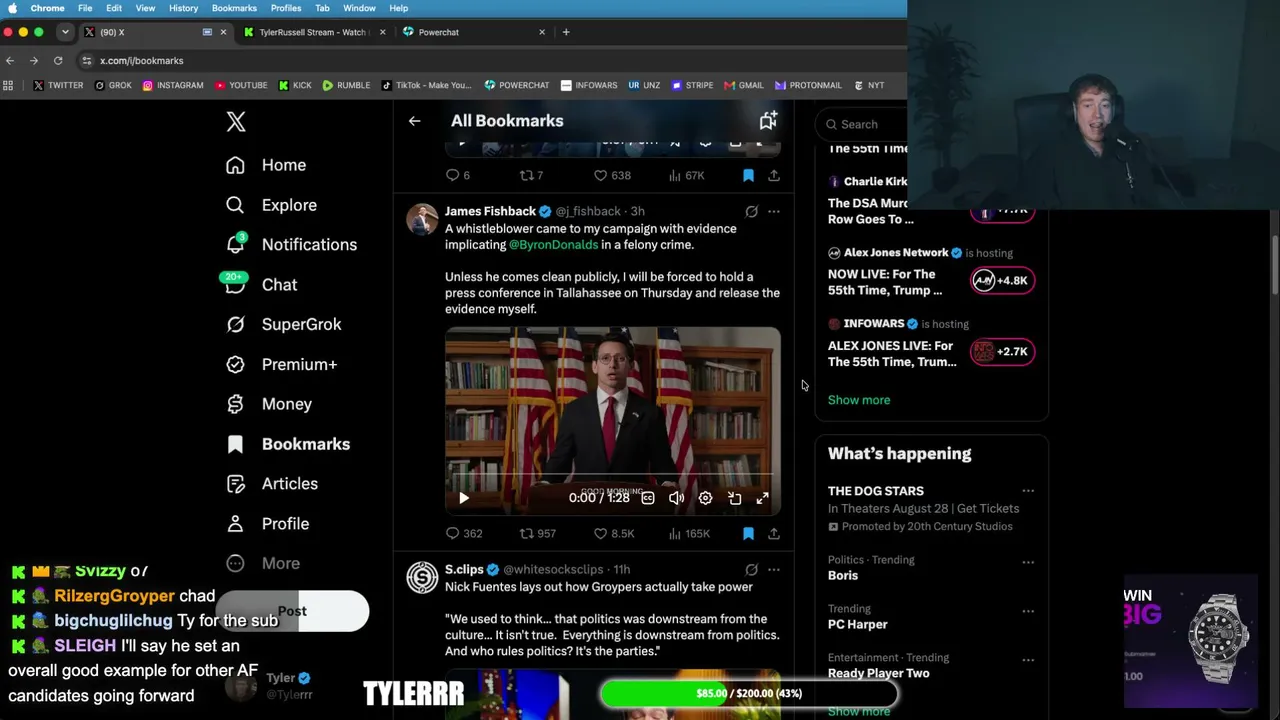Open the Boris trending topic
The image size is (1280, 720).
(x=843, y=576)
